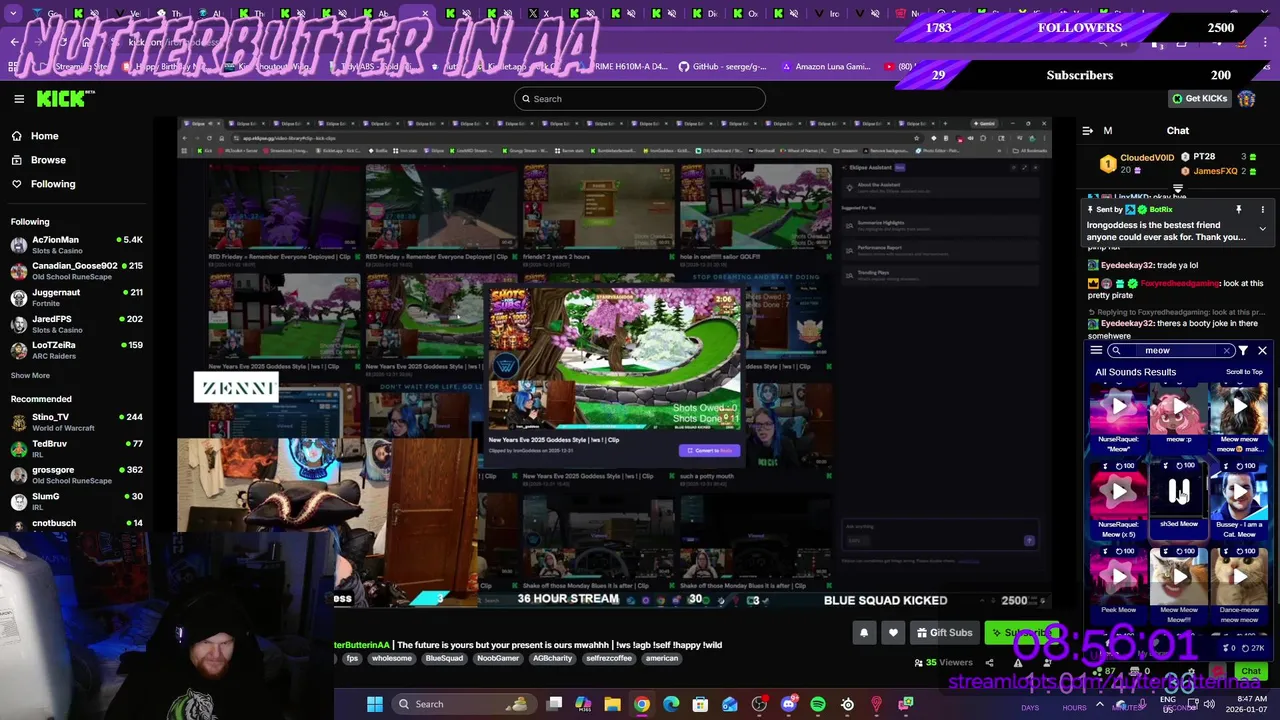
Task: Clear the meow search text
Action: pyautogui.click(x=1227, y=351)
